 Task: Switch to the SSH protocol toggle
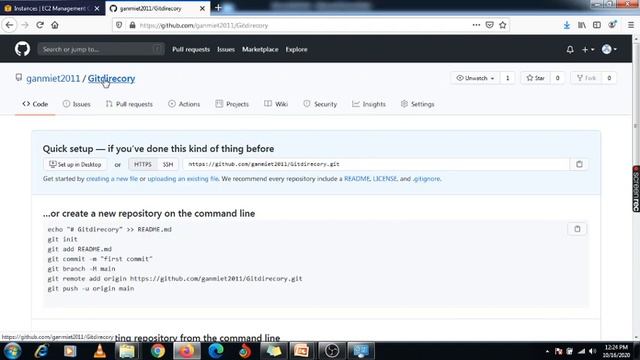tap(168, 164)
